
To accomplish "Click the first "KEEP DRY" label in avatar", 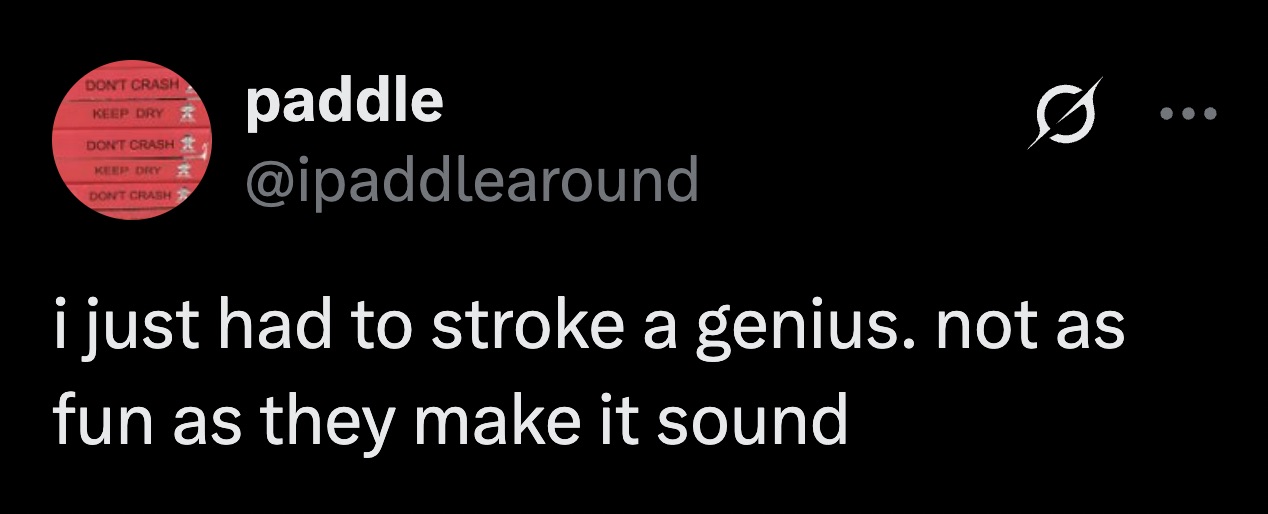I will click(x=125, y=114).
